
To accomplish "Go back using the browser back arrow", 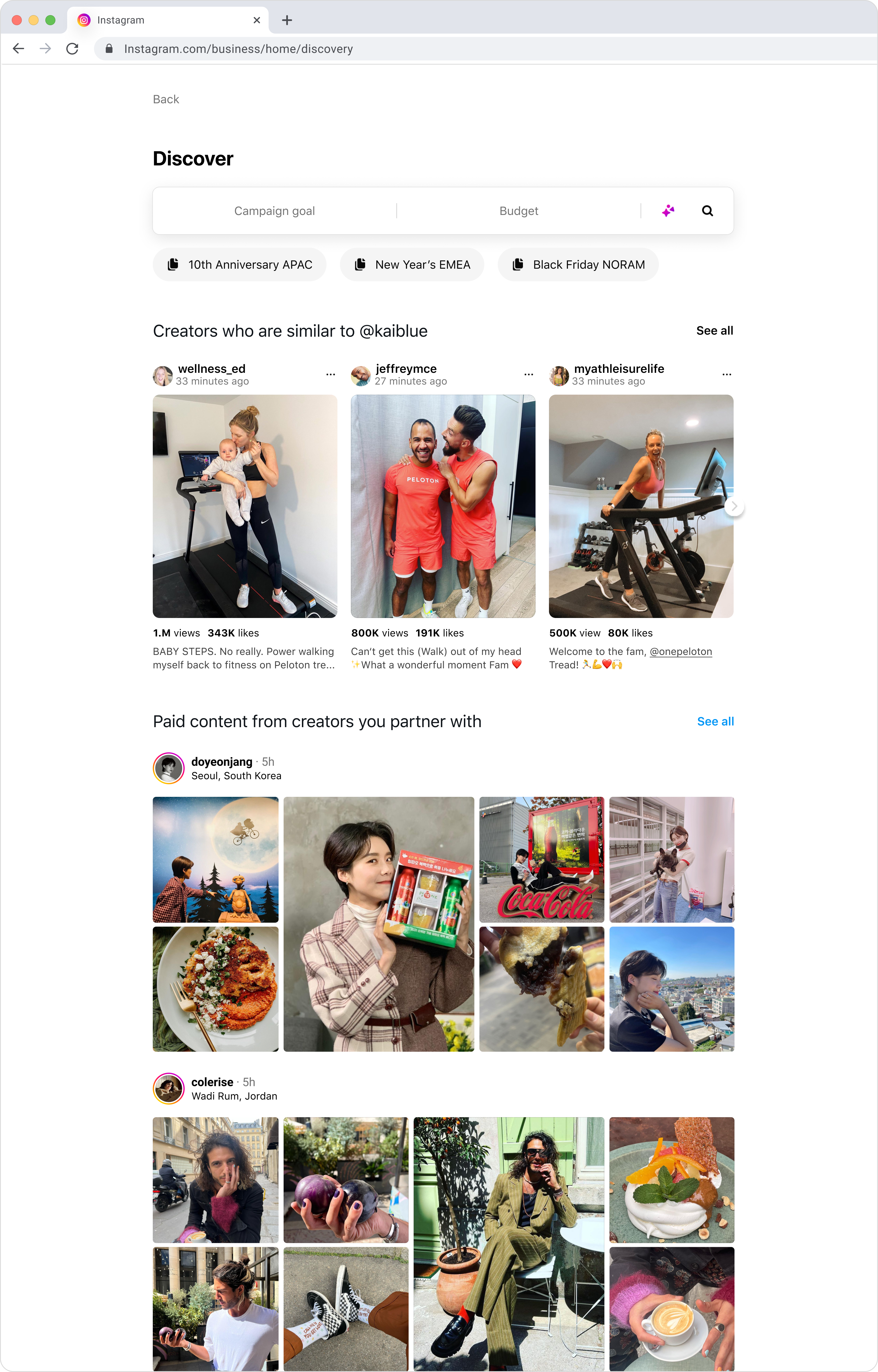I will click(x=18, y=49).
